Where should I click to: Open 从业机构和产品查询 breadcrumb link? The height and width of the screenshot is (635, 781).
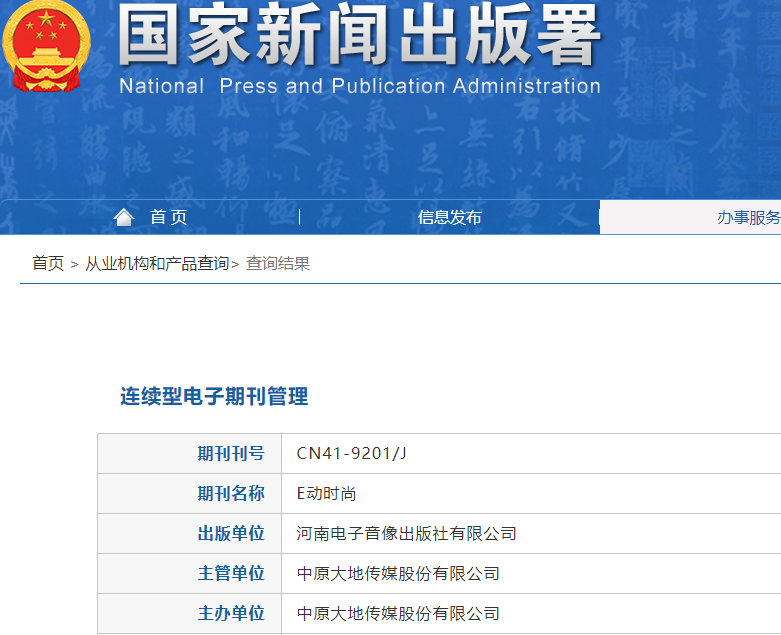pos(156,263)
